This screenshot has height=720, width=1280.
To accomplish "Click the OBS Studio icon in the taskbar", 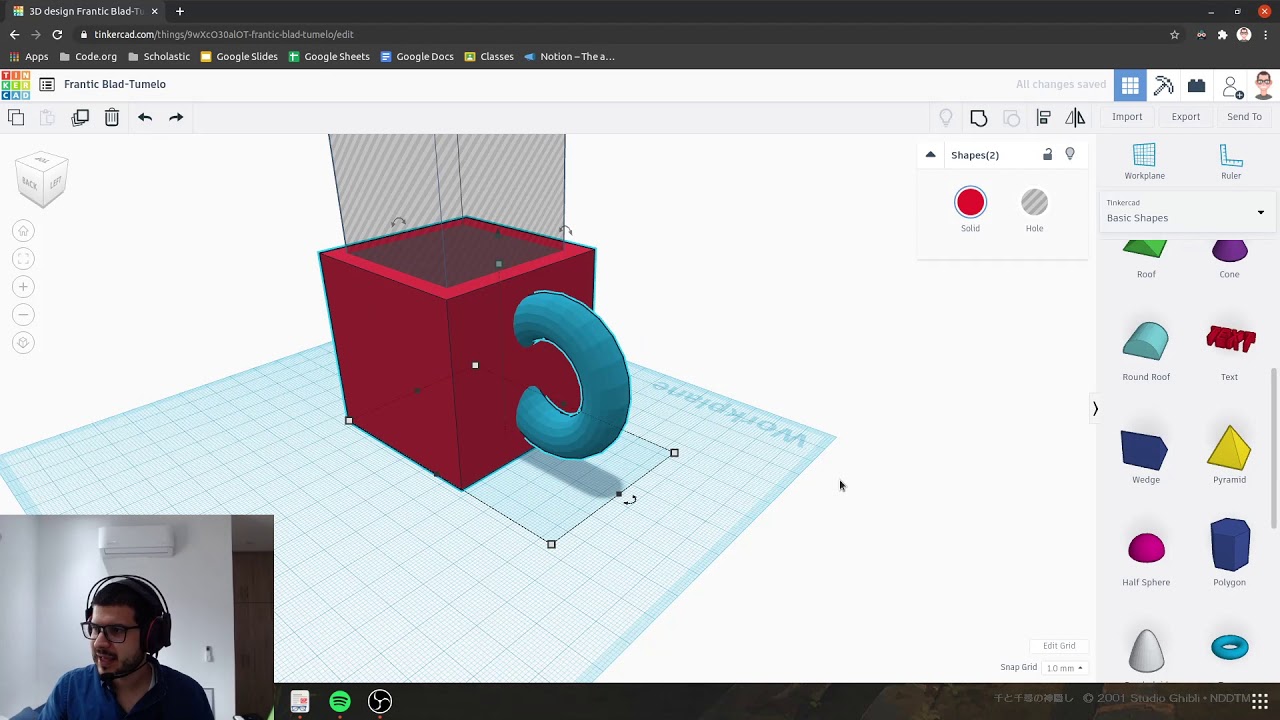I will coord(380,701).
